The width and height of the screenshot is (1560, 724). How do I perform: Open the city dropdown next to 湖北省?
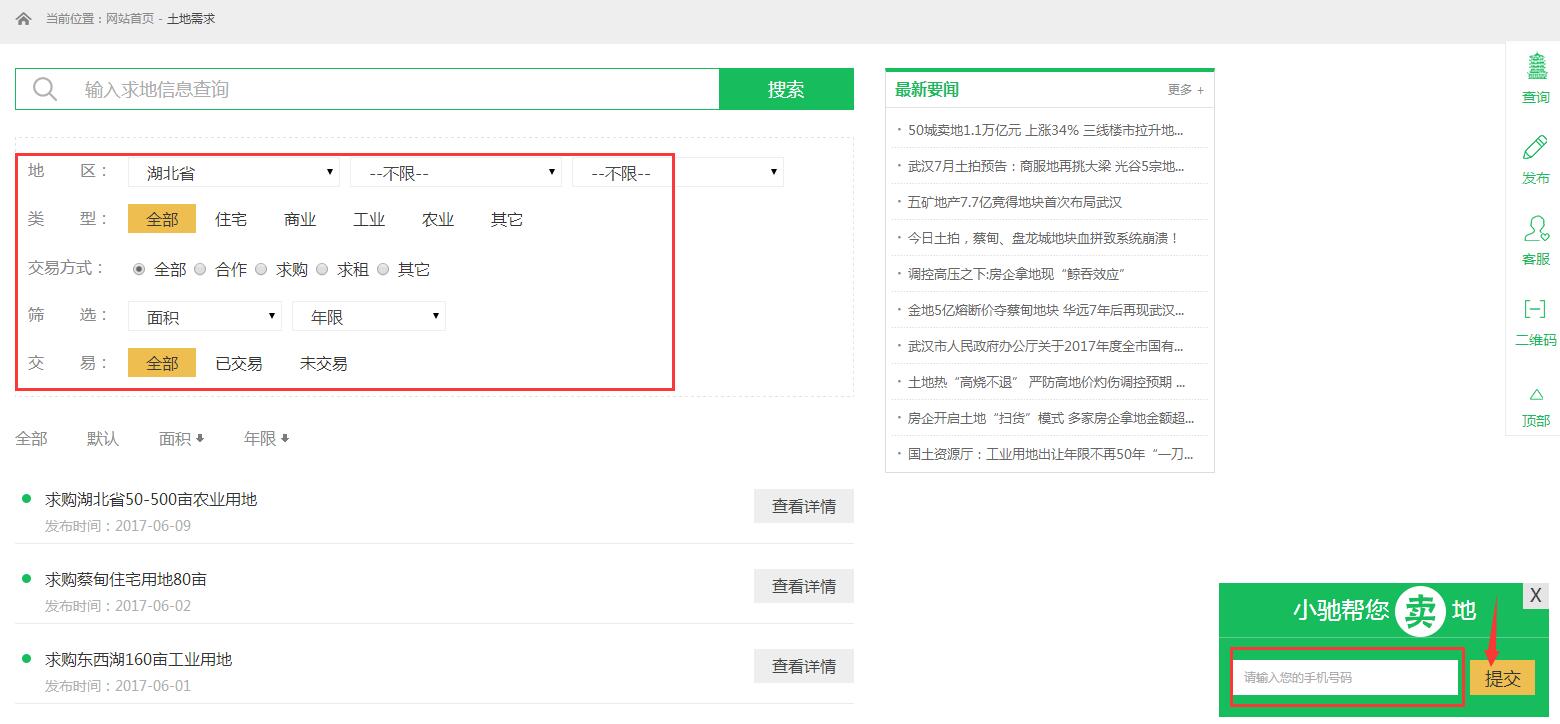(x=456, y=172)
